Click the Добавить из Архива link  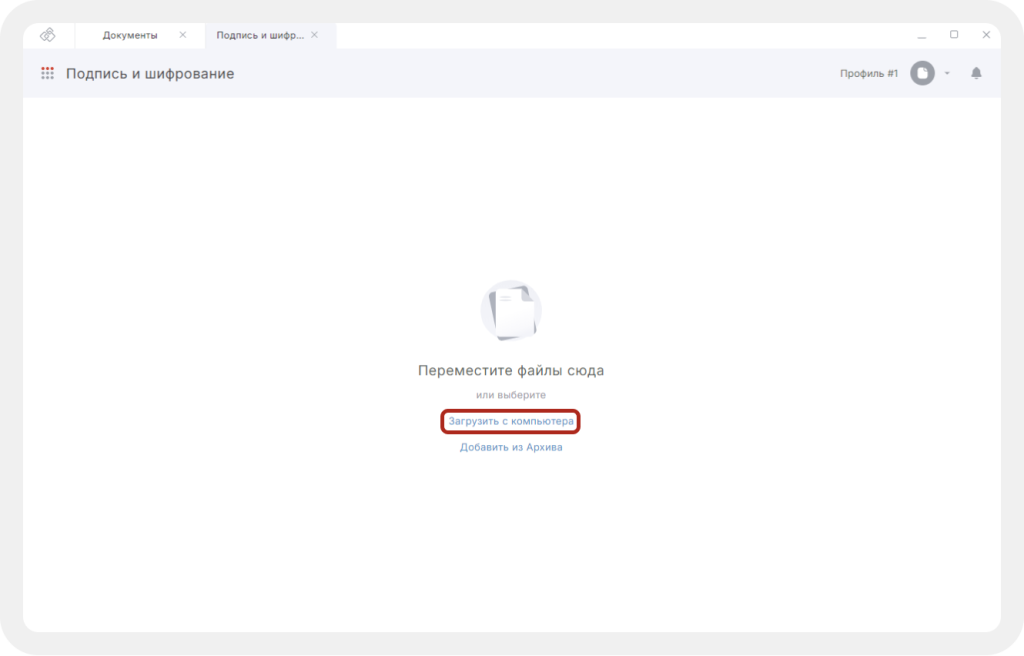tap(511, 447)
